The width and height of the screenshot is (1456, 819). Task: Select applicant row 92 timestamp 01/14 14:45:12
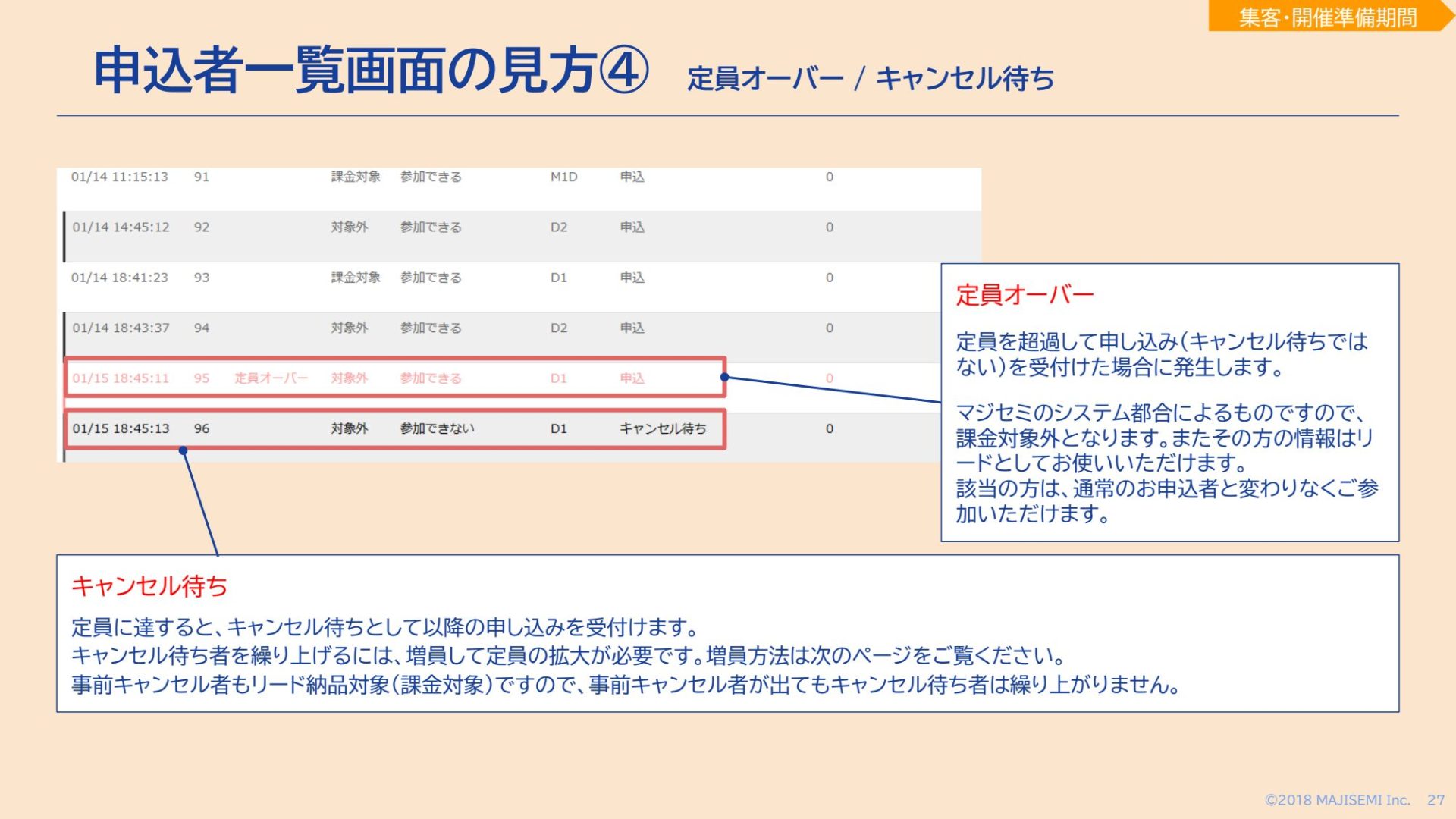click(121, 227)
